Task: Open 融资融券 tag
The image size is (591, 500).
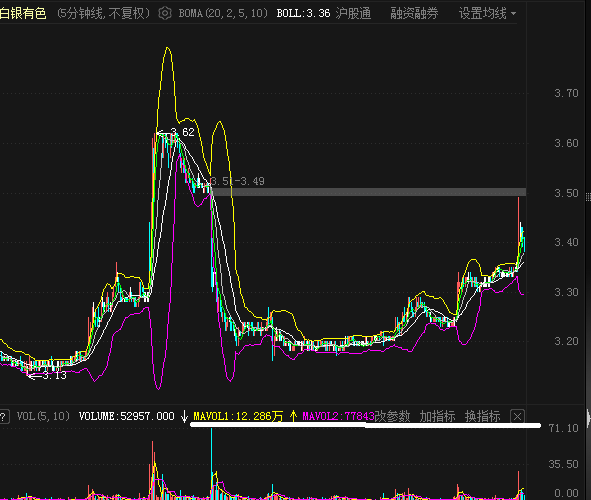Action: tap(414, 14)
